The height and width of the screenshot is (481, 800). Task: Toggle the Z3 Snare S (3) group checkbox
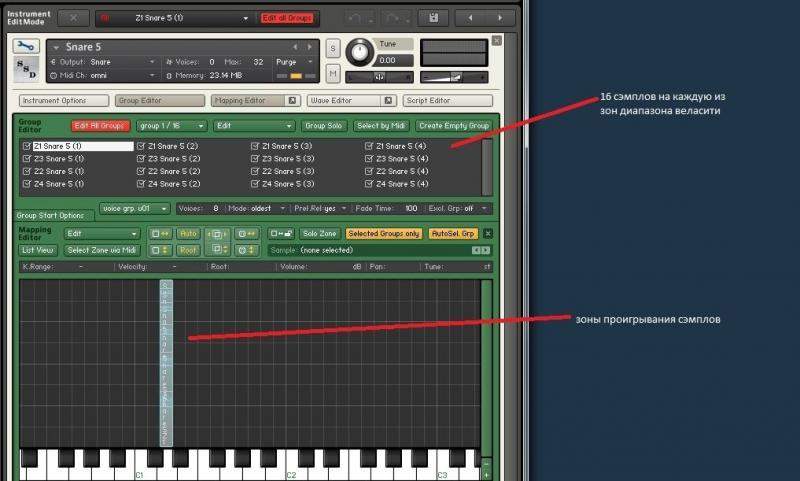[254, 159]
